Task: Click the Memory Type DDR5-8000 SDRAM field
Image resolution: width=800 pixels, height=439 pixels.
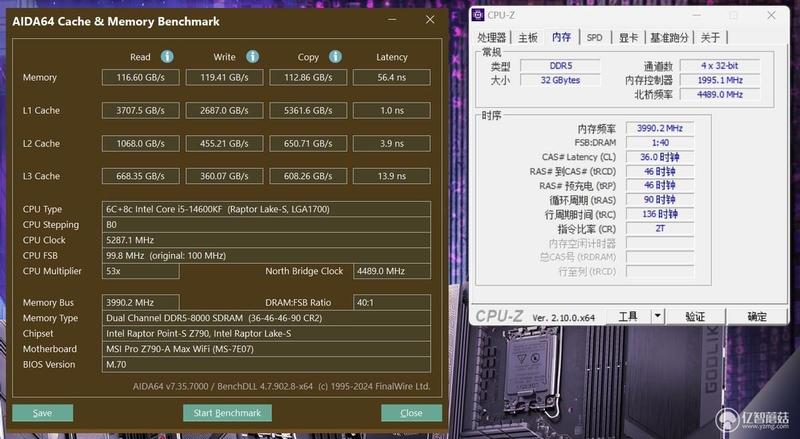Action: pyautogui.click(x=266, y=318)
